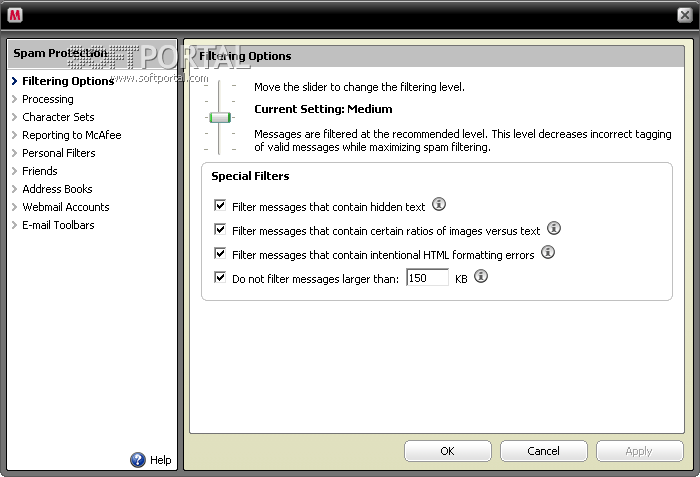The image size is (700, 477).
Task: Select Filtering Options in the sidebar
Action: point(68,81)
